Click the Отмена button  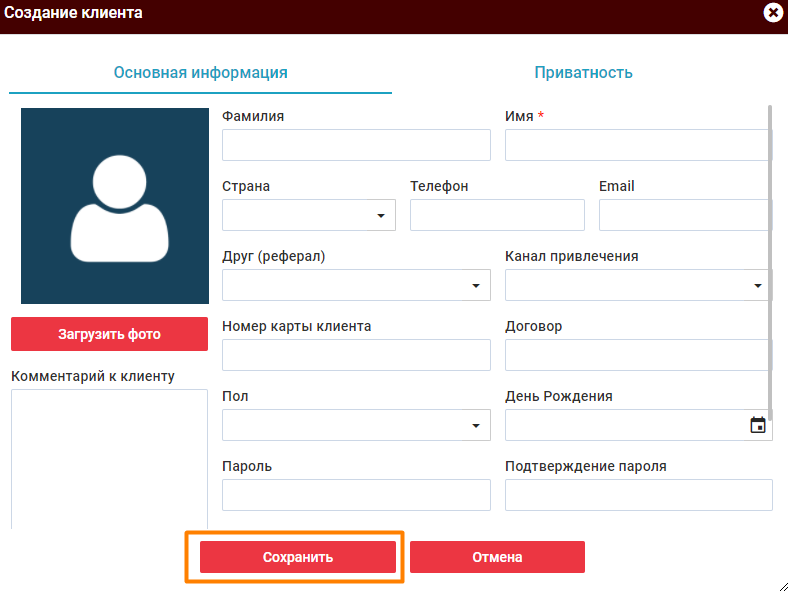click(x=497, y=557)
